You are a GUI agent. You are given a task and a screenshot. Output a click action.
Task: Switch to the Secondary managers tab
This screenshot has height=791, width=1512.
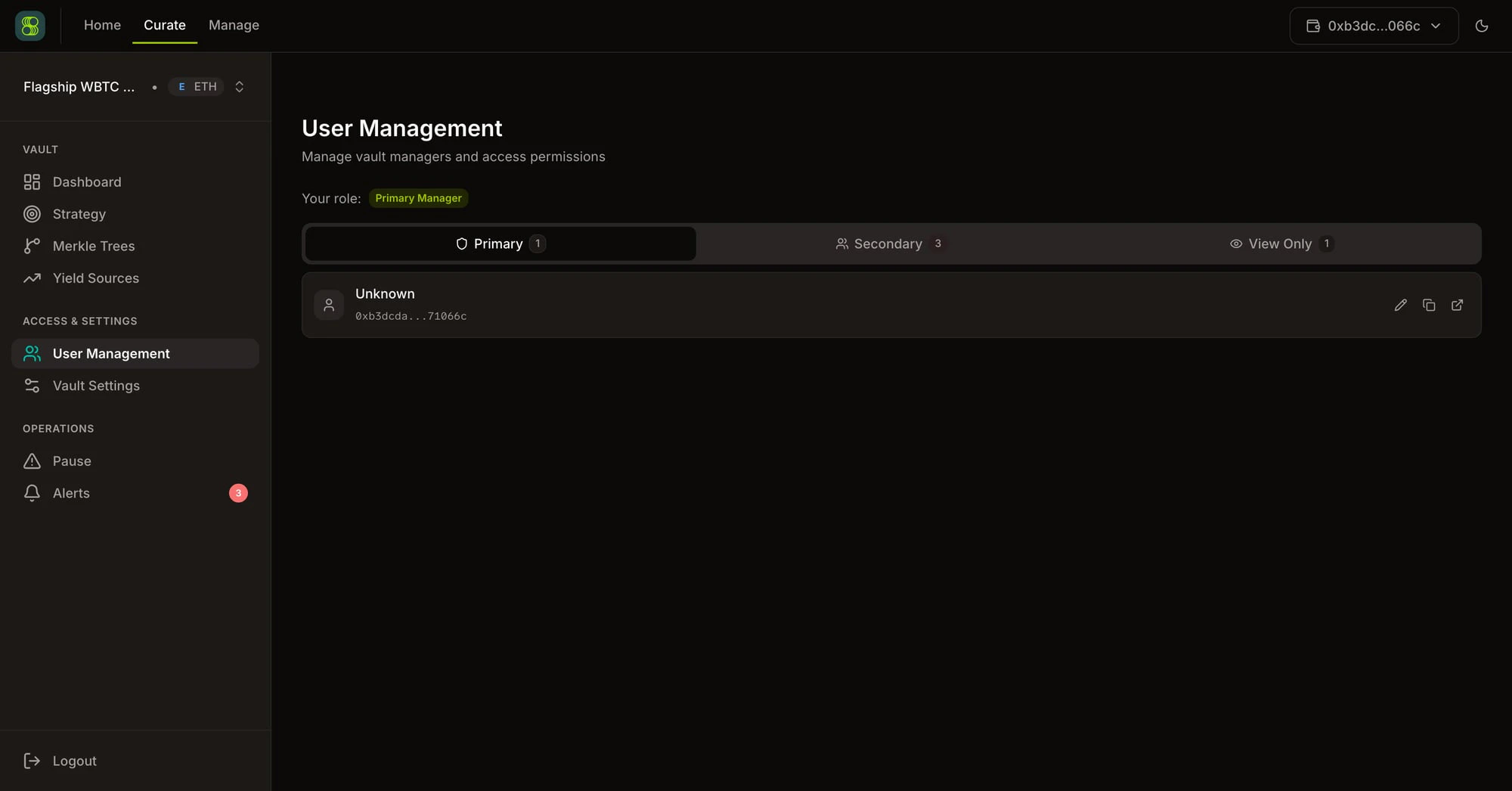tap(891, 244)
